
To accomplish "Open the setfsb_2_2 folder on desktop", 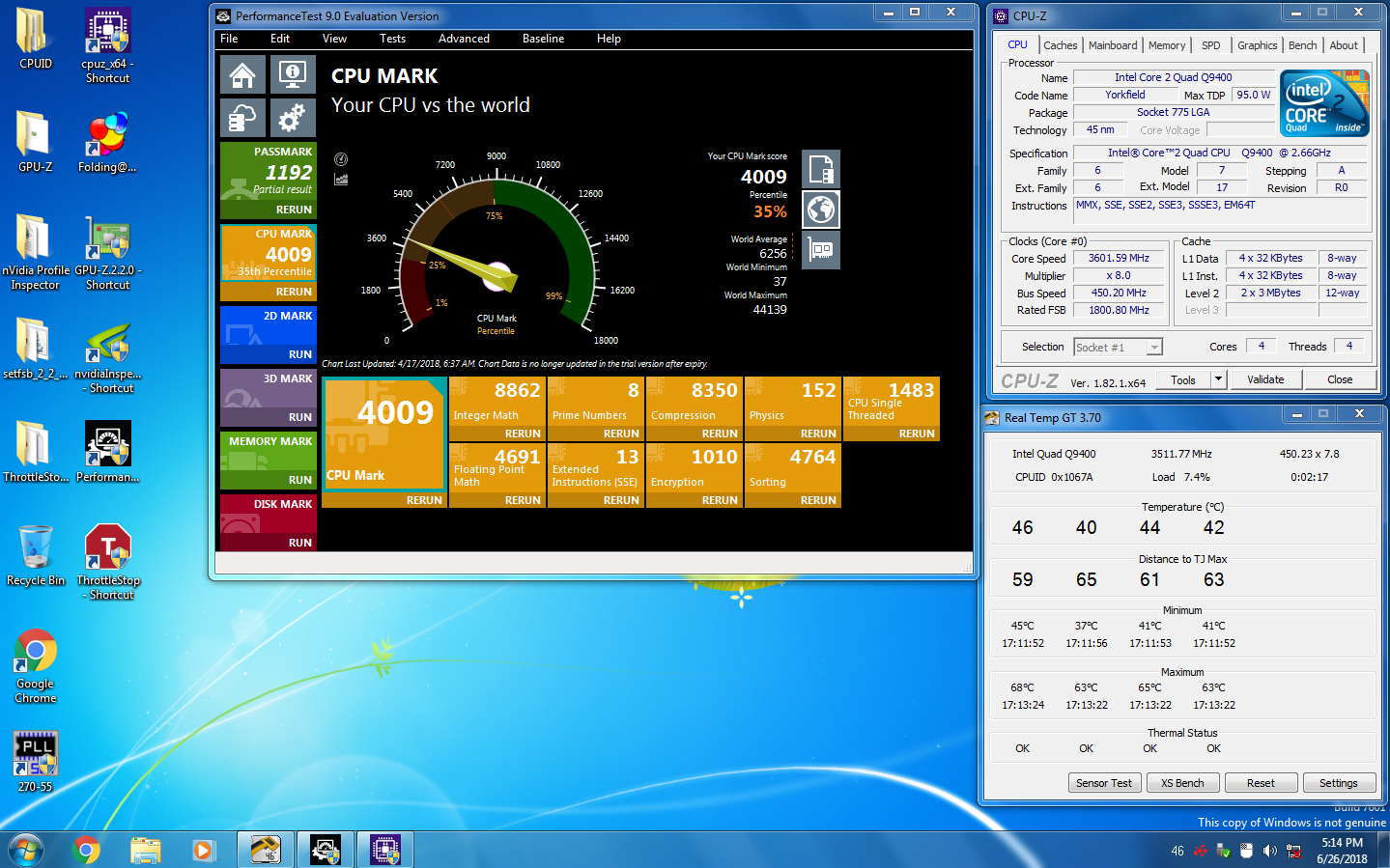I will pos(35,348).
